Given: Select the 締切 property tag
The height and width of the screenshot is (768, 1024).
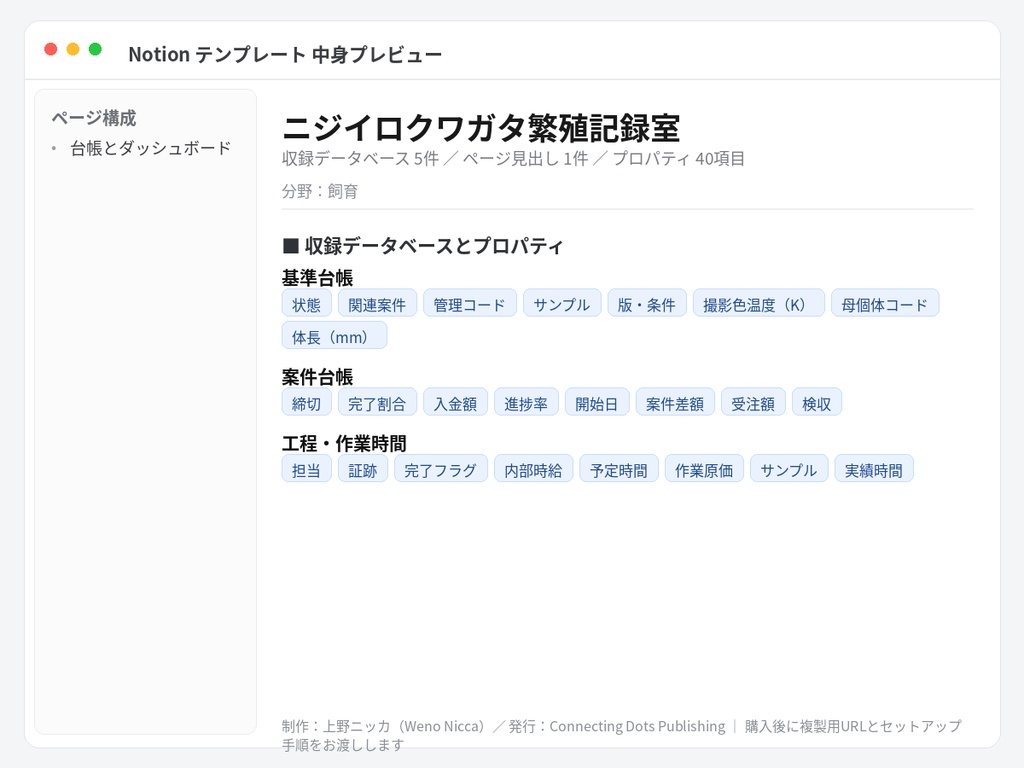Looking at the screenshot, I should pos(307,403).
